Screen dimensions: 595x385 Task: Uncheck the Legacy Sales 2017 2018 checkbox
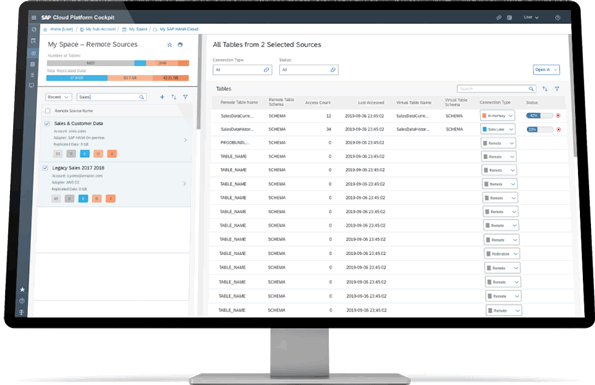(45, 168)
